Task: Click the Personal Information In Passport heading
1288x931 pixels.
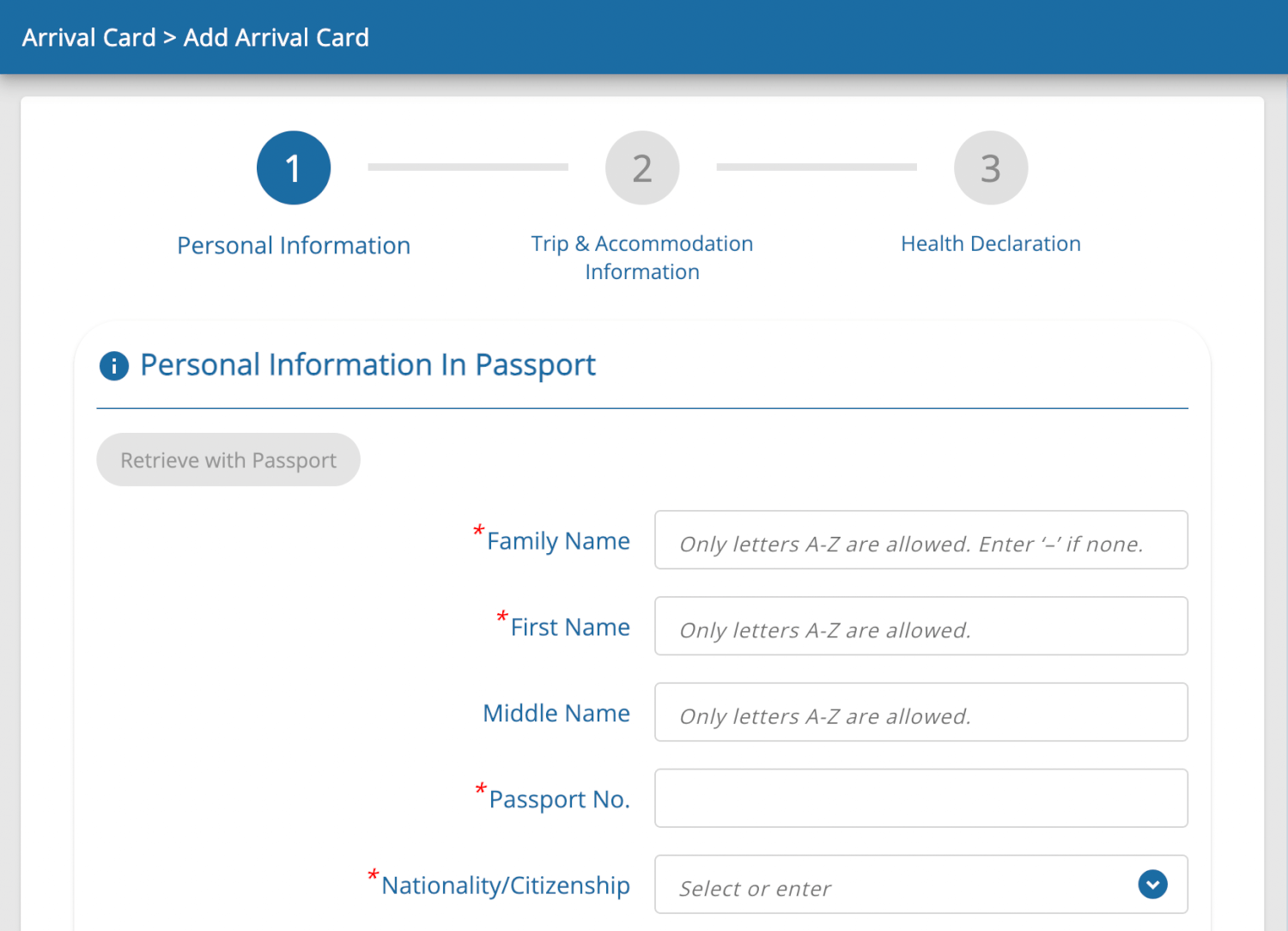Action: (x=368, y=366)
